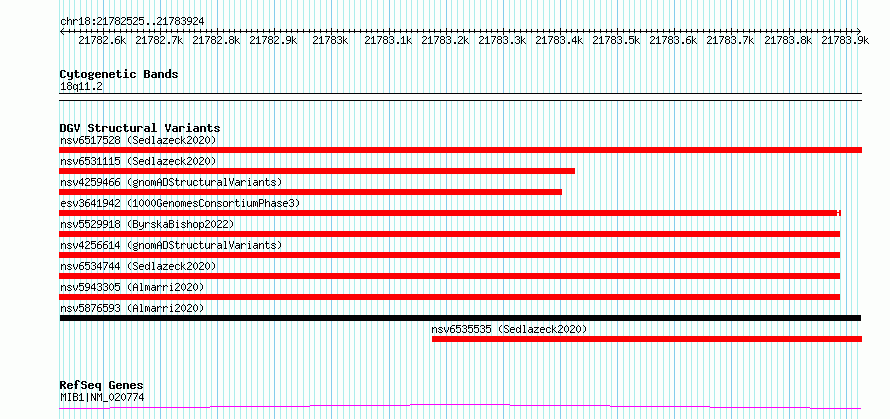
Task: Click the nsv6517528 (Sedlazeck2020) variant label
Action: (x=138, y=140)
